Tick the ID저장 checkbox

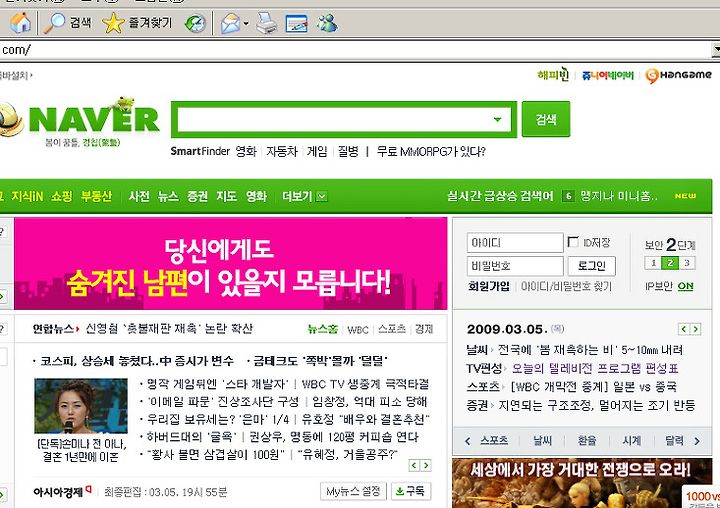pyautogui.click(x=573, y=242)
